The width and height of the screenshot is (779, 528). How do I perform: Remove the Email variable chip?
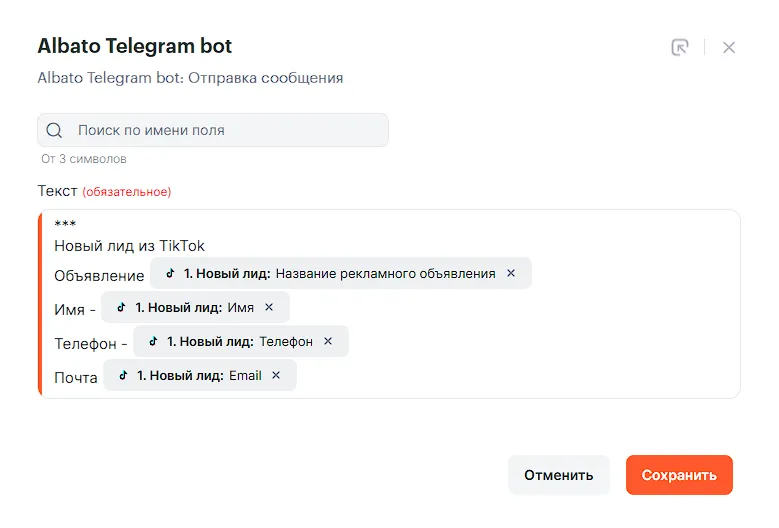(x=276, y=376)
